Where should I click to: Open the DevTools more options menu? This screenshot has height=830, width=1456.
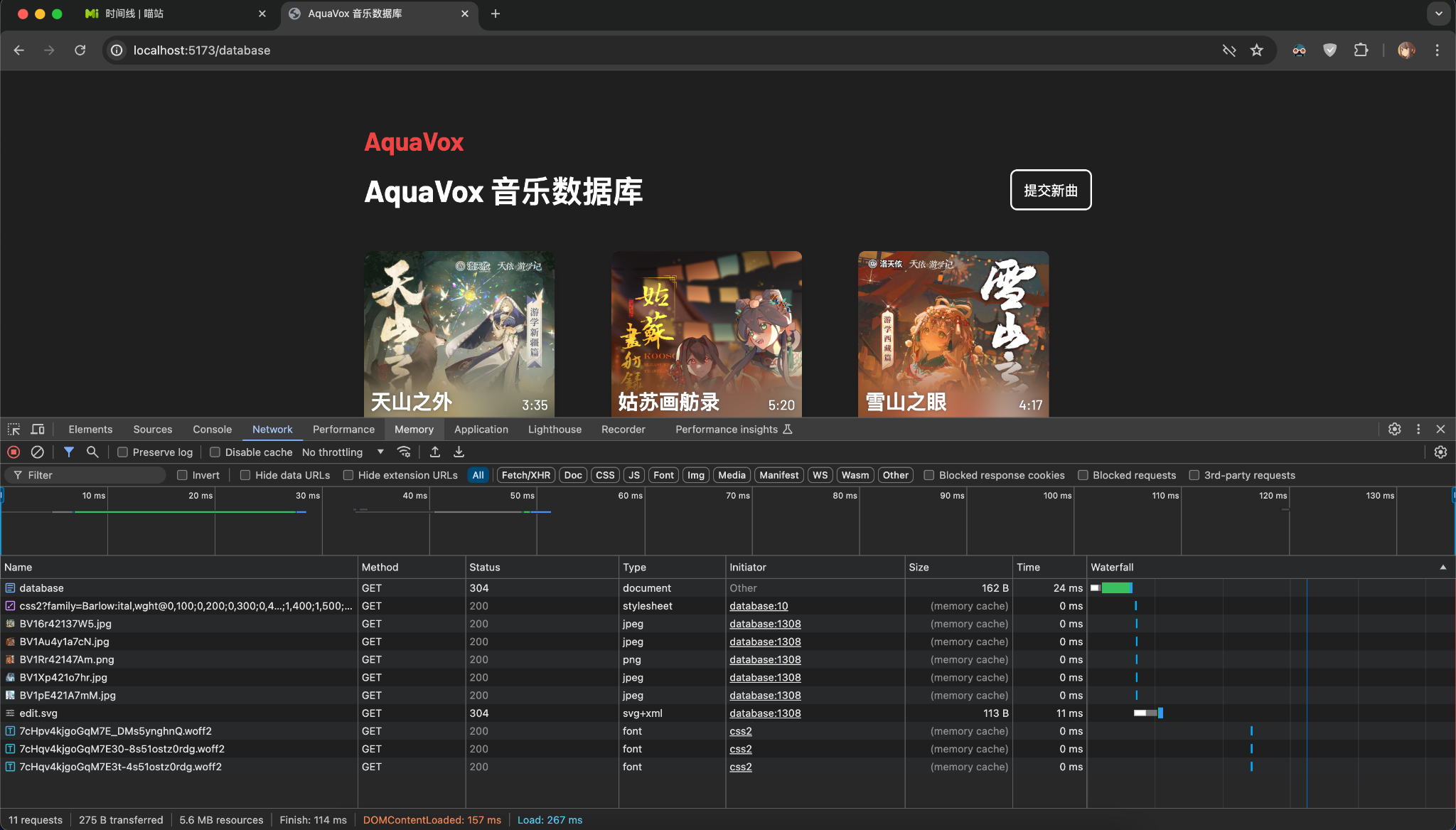(x=1418, y=429)
